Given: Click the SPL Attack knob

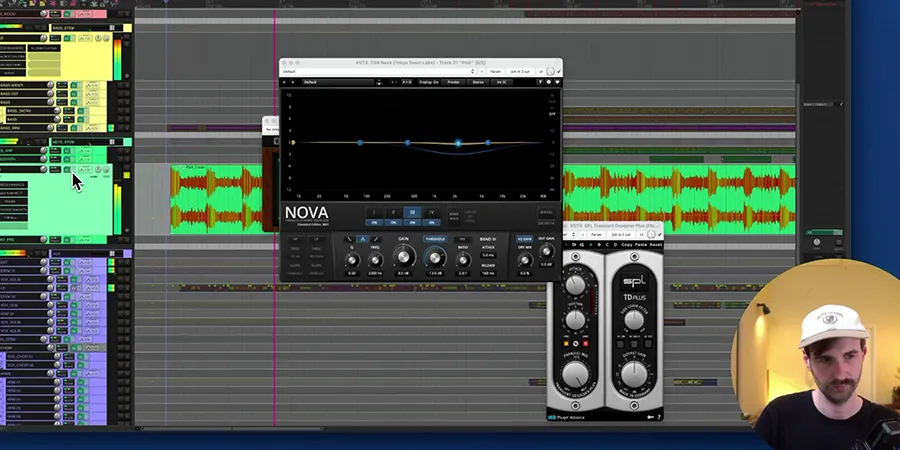Looking at the screenshot, I should coord(575,285).
